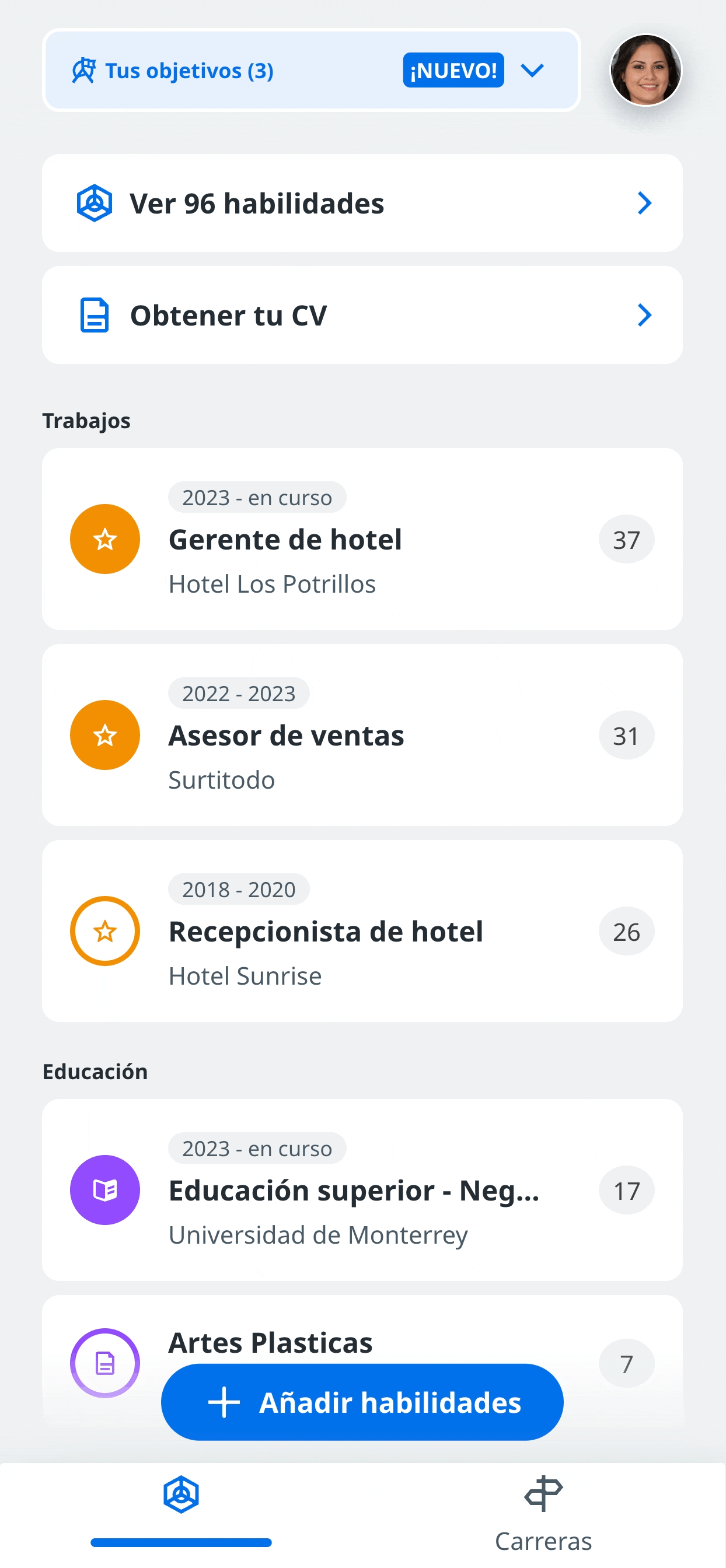Tap Añadir habilidades button

(362, 1402)
